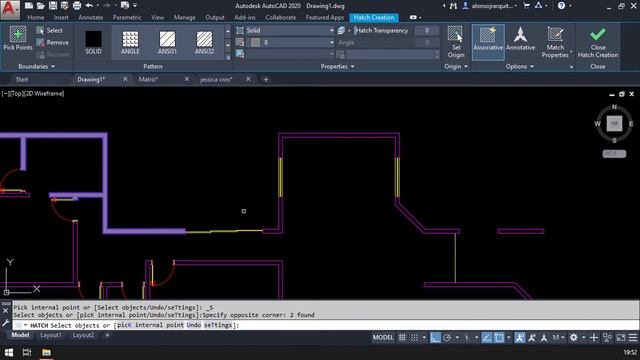This screenshot has width=640, height=360.
Task: Click the MODEL space button in status bar
Action: click(x=382, y=338)
